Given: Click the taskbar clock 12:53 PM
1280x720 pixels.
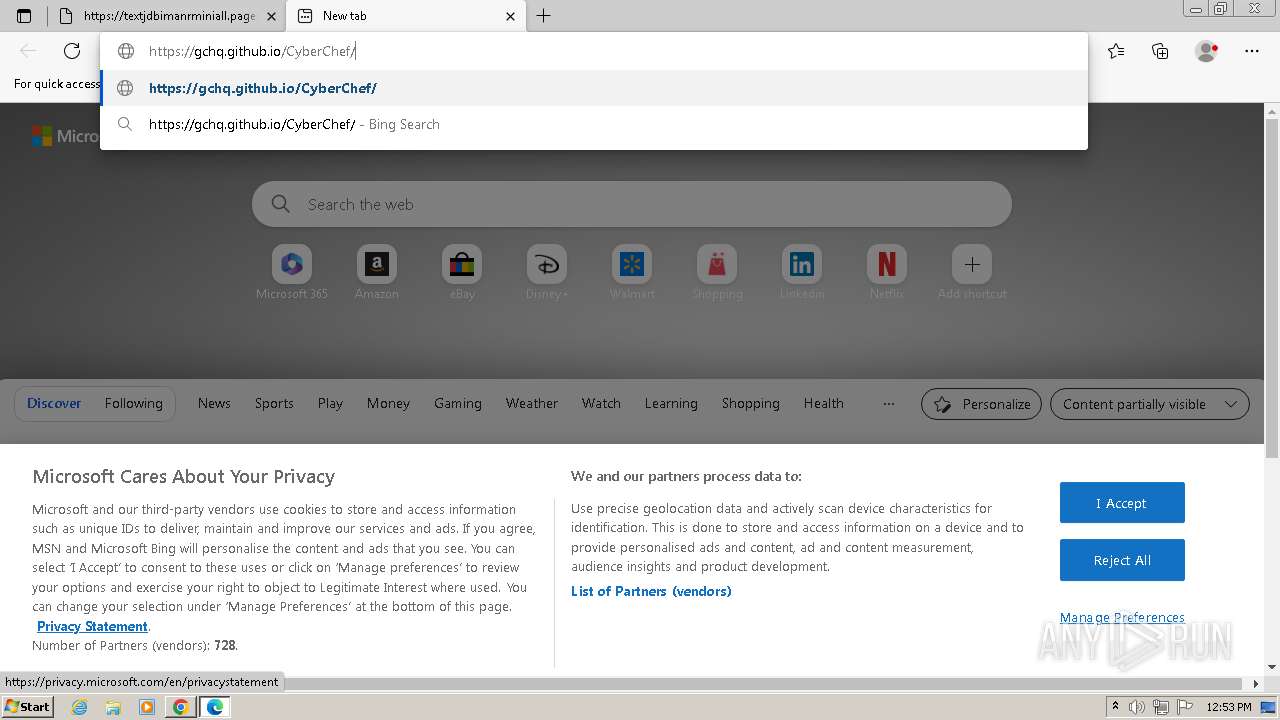Looking at the screenshot, I should [x=1229, y=707].
